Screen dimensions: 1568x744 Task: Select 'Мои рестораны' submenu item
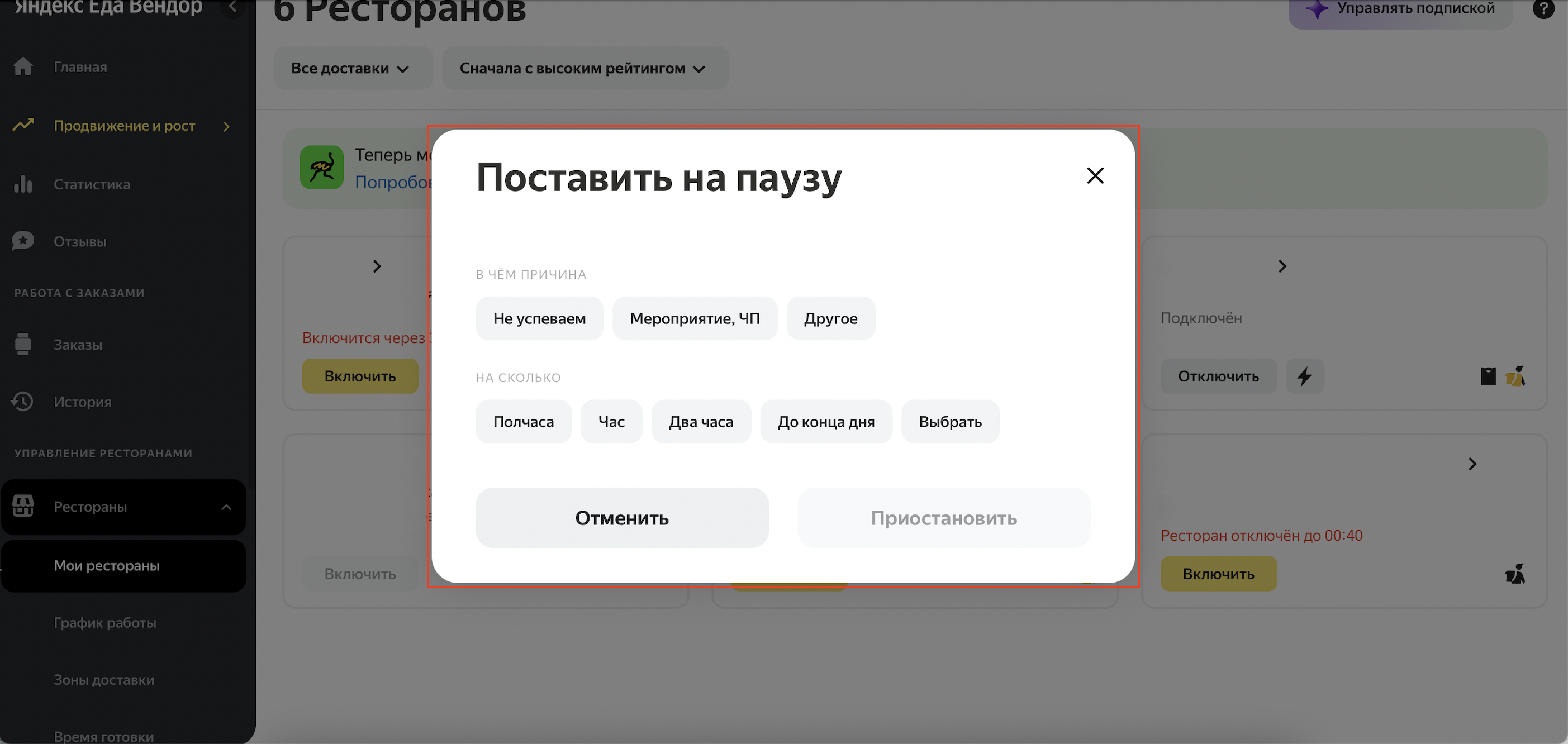click(x=123, y=566)
